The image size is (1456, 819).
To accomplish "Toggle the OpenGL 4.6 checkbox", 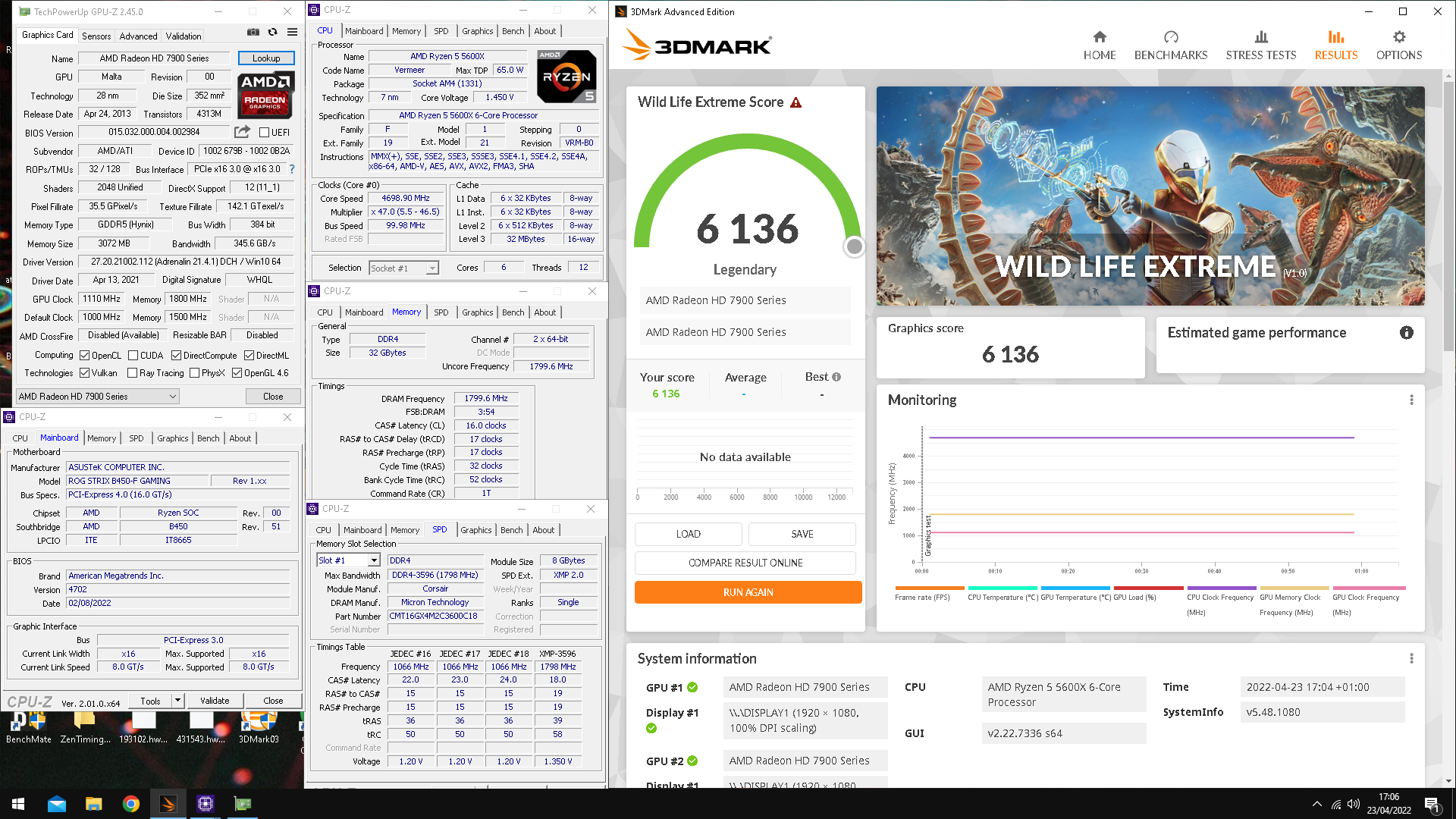I will tap(237, 373).
